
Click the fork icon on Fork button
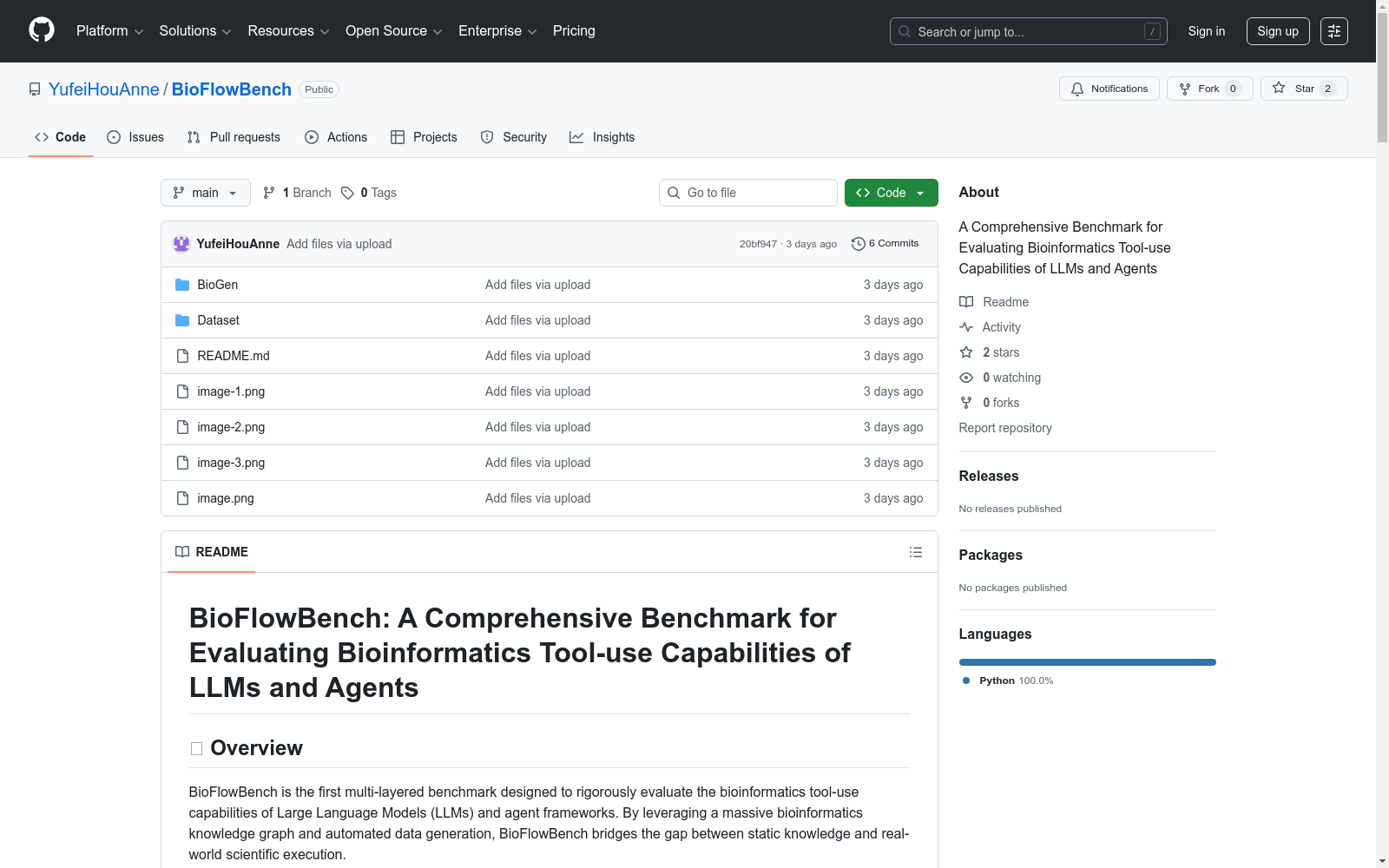(1185, 89)
